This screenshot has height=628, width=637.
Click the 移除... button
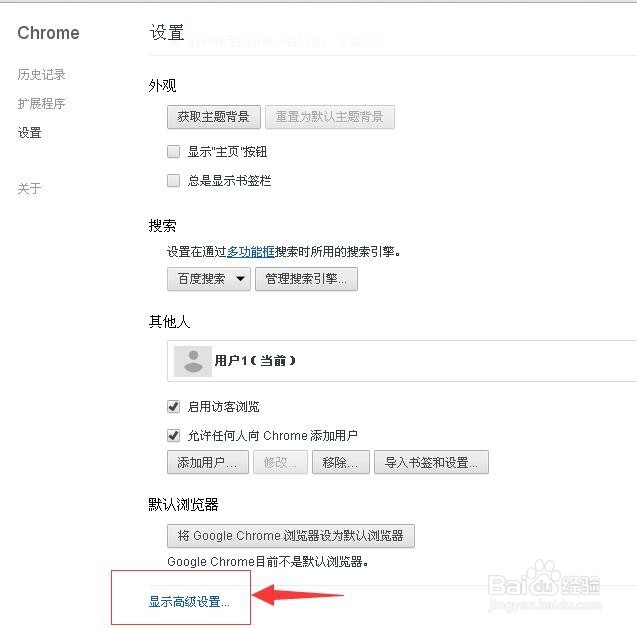point(340,462)
